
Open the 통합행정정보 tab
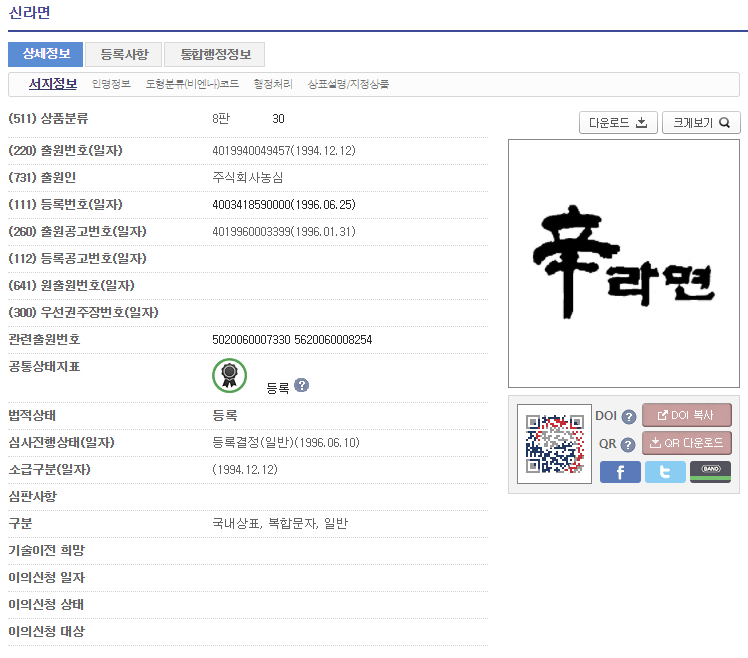(215, 54)
